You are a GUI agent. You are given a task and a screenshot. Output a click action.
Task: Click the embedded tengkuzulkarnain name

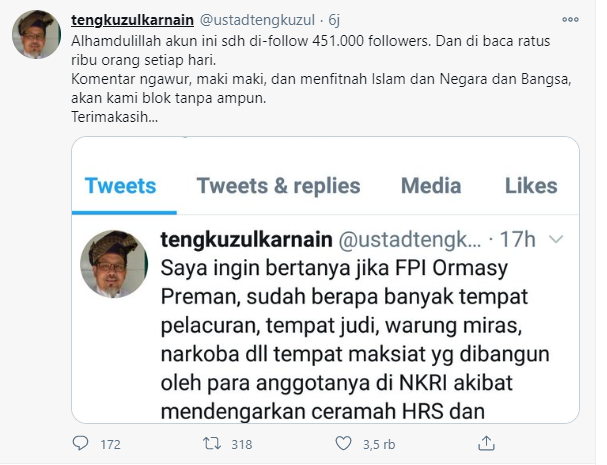coord(247,239)
